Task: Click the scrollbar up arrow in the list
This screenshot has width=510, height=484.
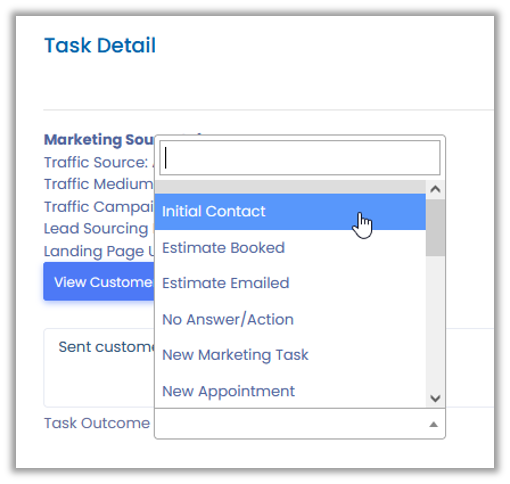Action: point(435,189)
